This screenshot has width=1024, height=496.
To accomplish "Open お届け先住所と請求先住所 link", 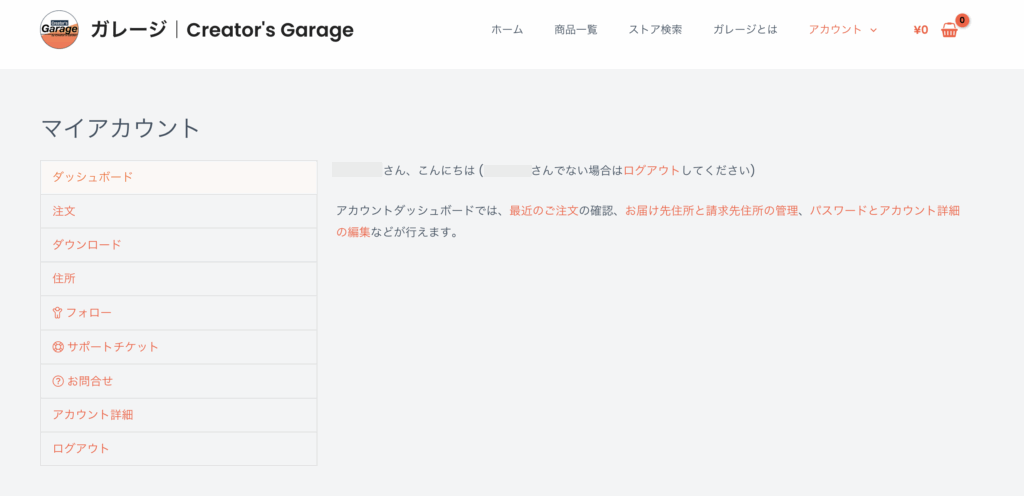I will 712,211.
